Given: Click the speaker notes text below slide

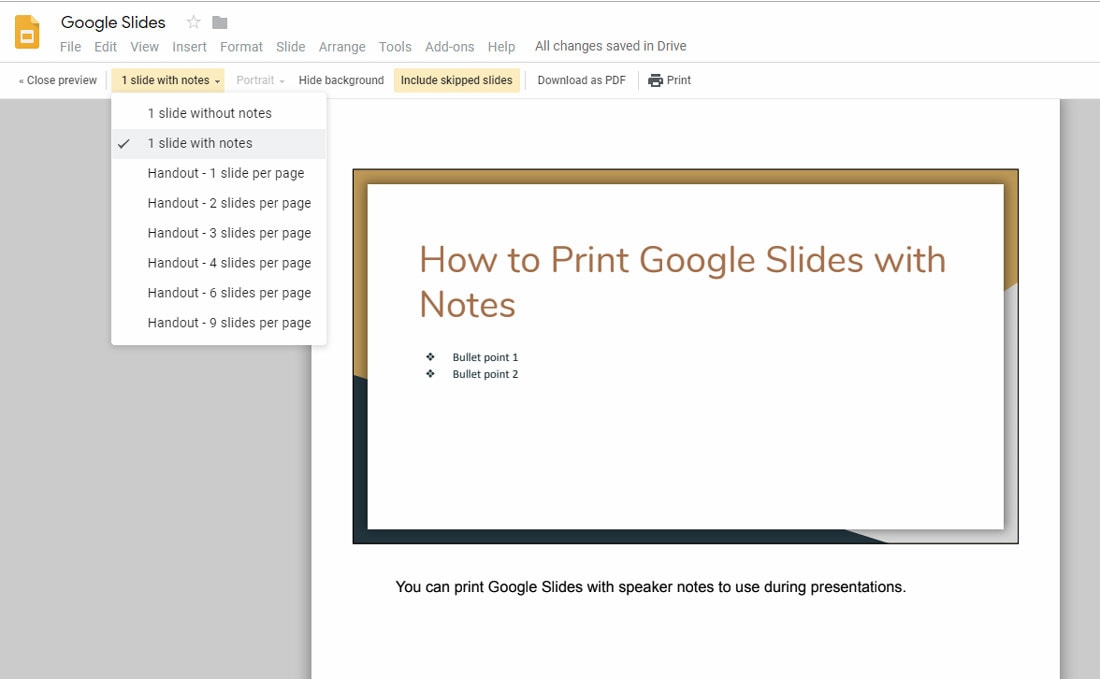Looking at the screenshot, I should [650, 587].
